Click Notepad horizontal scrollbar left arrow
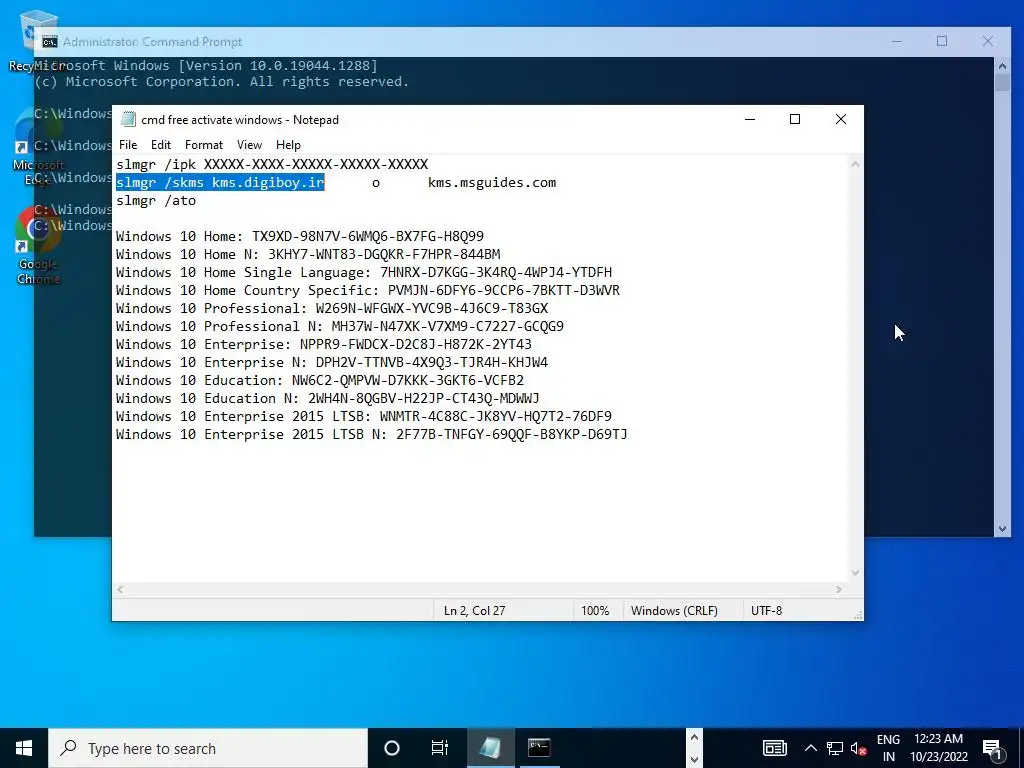Screen dimensions: 1024x768 pyautogui.click(x=120, y=589)
